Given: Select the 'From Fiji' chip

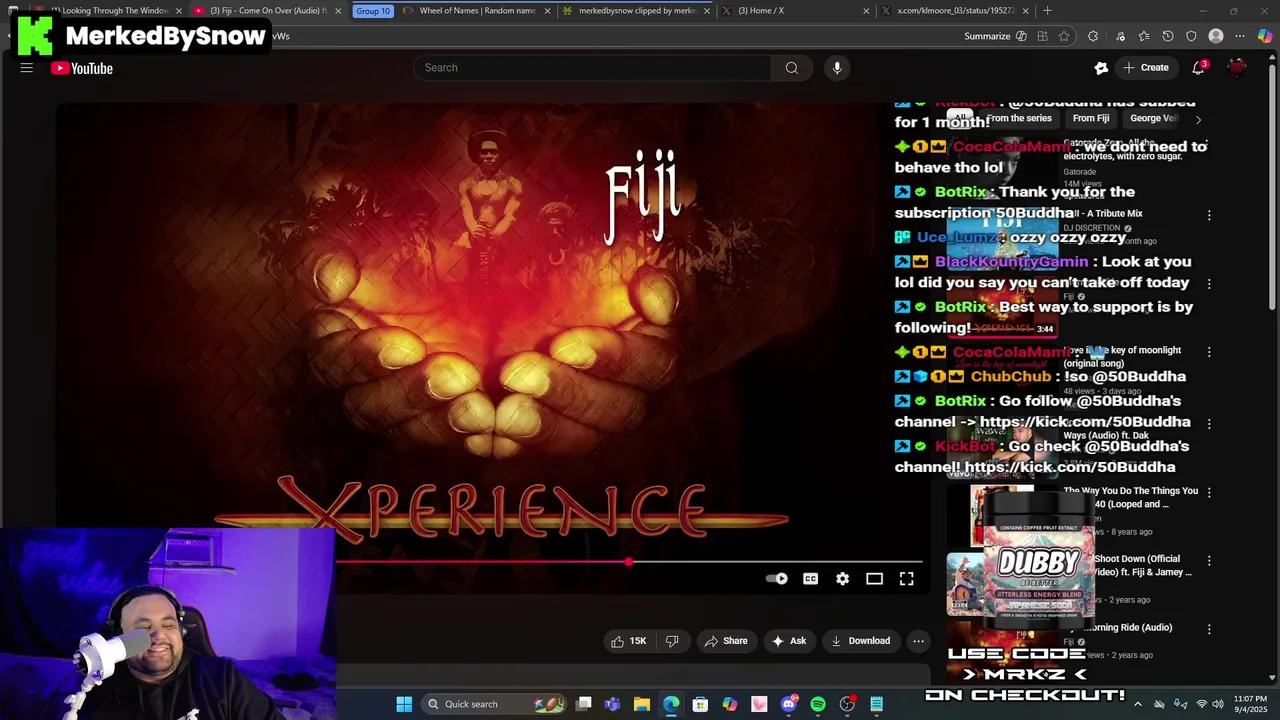Looking at the screenshot, I should tap(1091, 118).
